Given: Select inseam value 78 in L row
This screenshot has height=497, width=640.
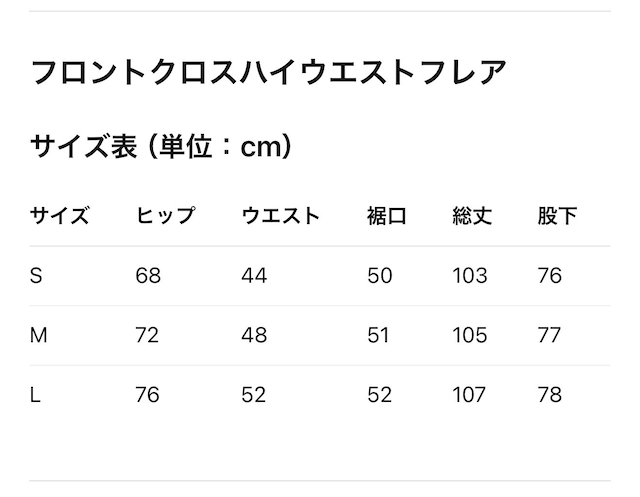Looking at the screenshot, I should (550, 395).
